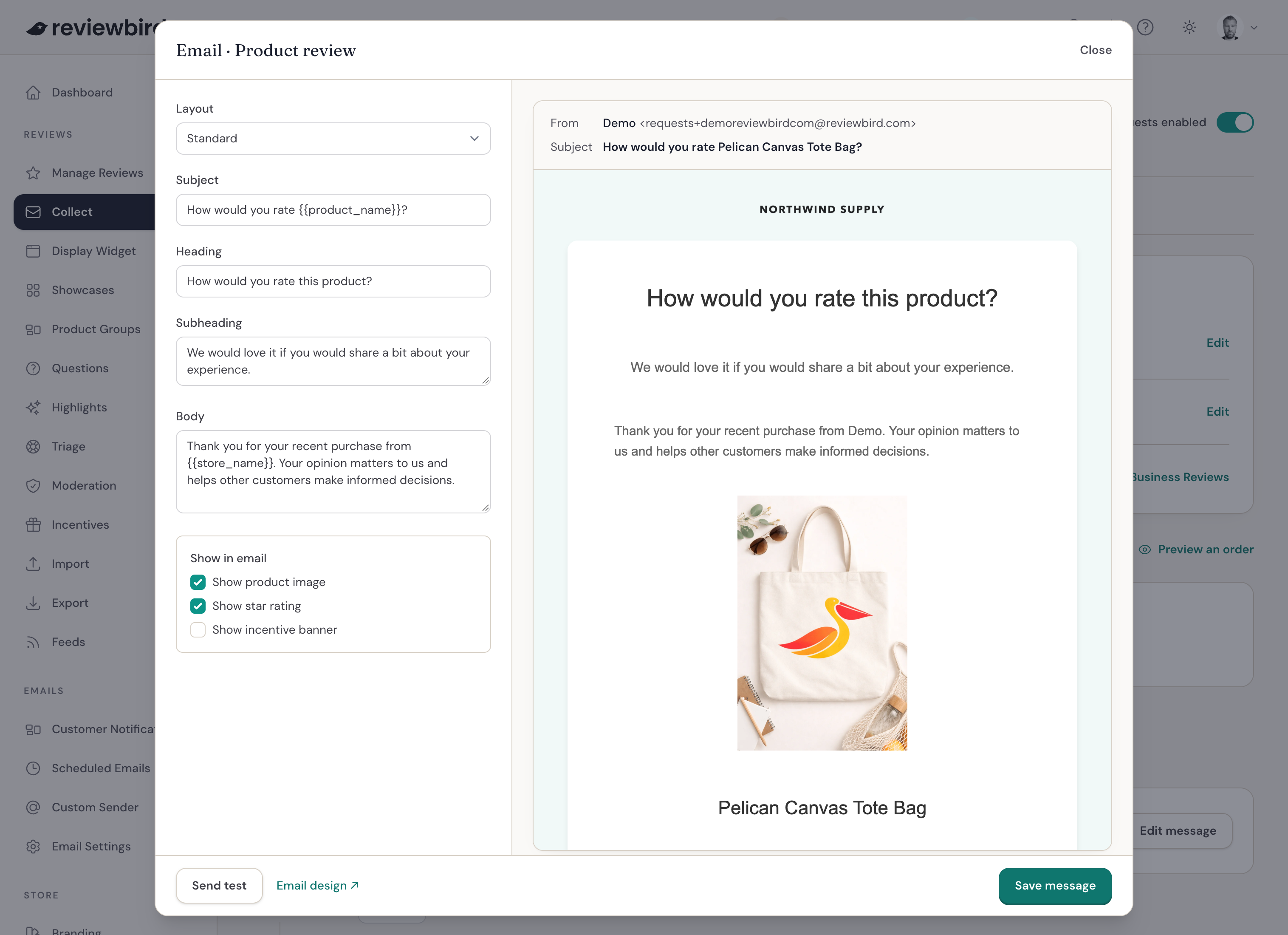Click the Moderation shield icon

coord(33,486)
